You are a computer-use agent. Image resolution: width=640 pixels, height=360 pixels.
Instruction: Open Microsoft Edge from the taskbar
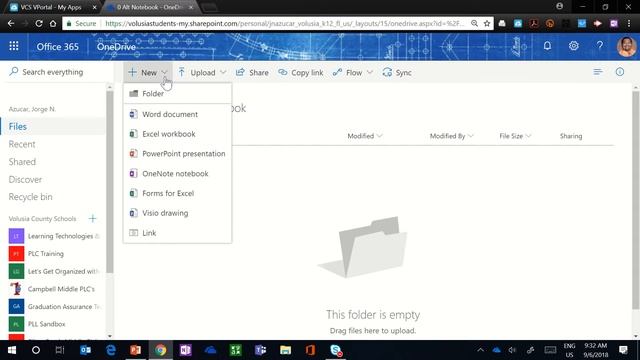tap(111, 350)
